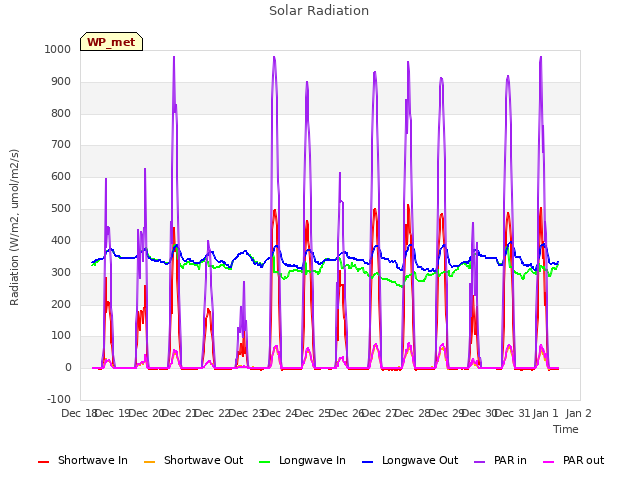Image resolution: width=640 pixels, height=480 pixels.
Task: Click the green Longwave In color swatch
Action: pos(265,462)
